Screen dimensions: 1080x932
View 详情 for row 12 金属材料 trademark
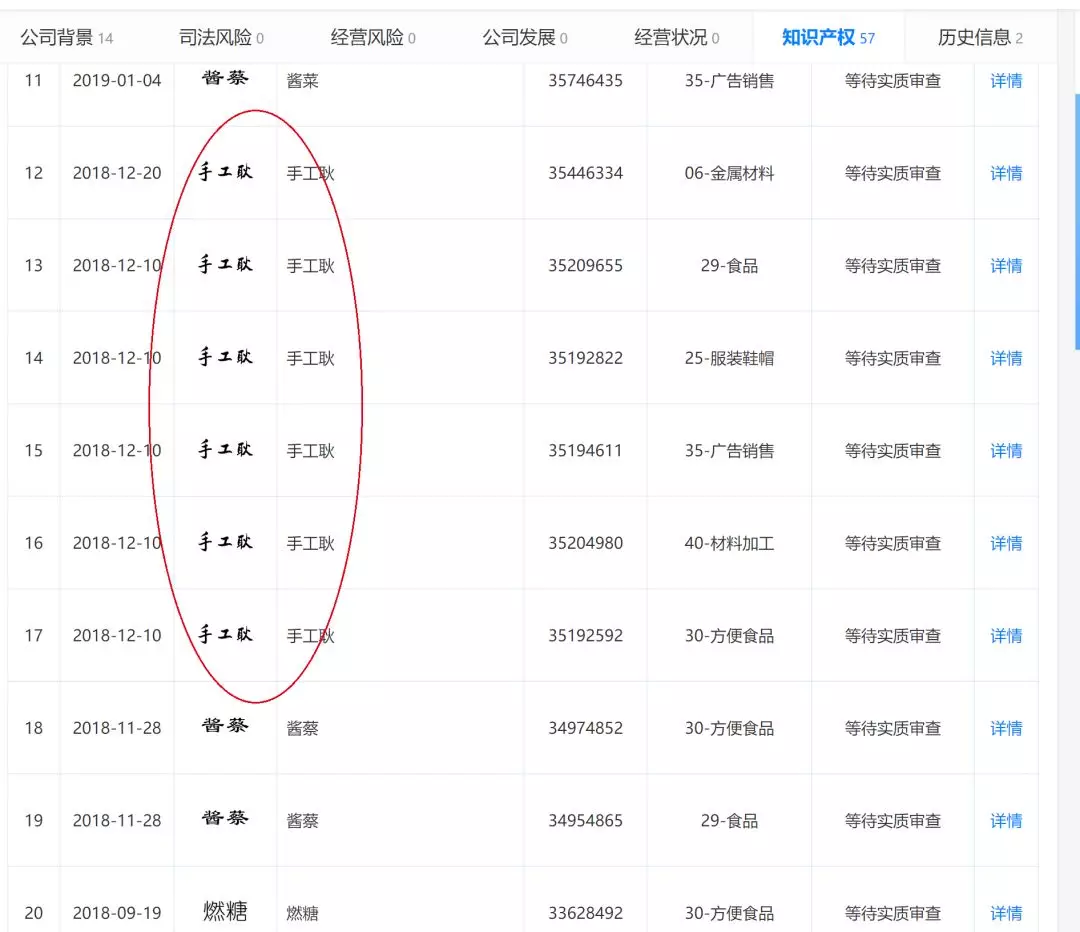[1006, 173]
